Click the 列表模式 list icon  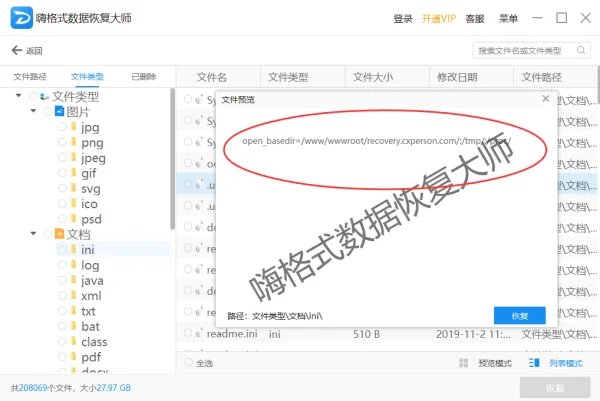(x=534, y=363)
